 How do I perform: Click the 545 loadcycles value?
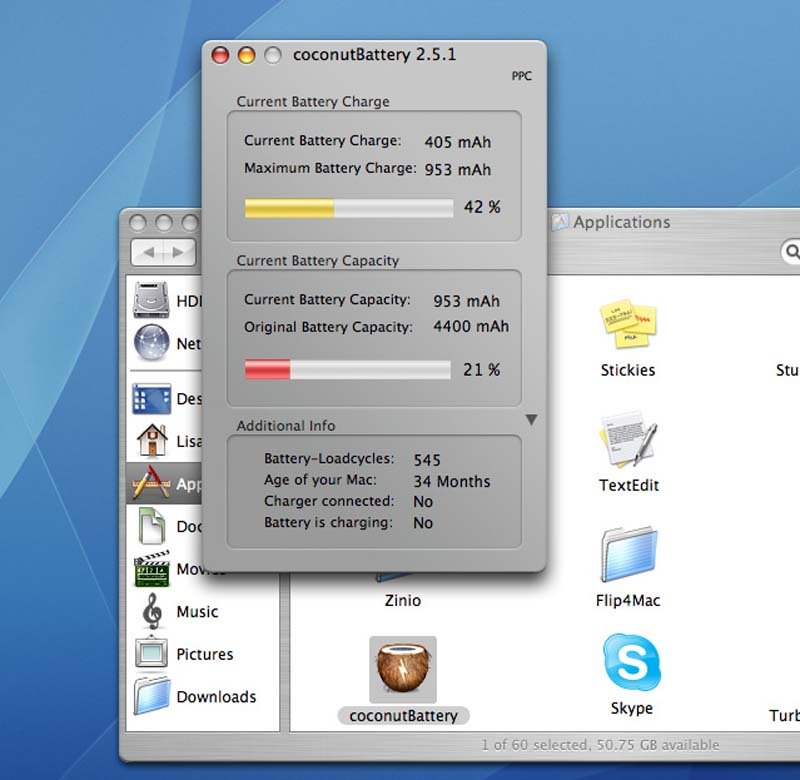click(x=427, y=460)
